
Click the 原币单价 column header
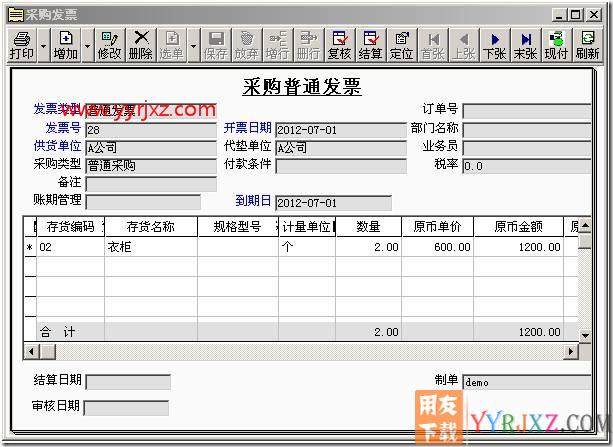click(437, 226)
